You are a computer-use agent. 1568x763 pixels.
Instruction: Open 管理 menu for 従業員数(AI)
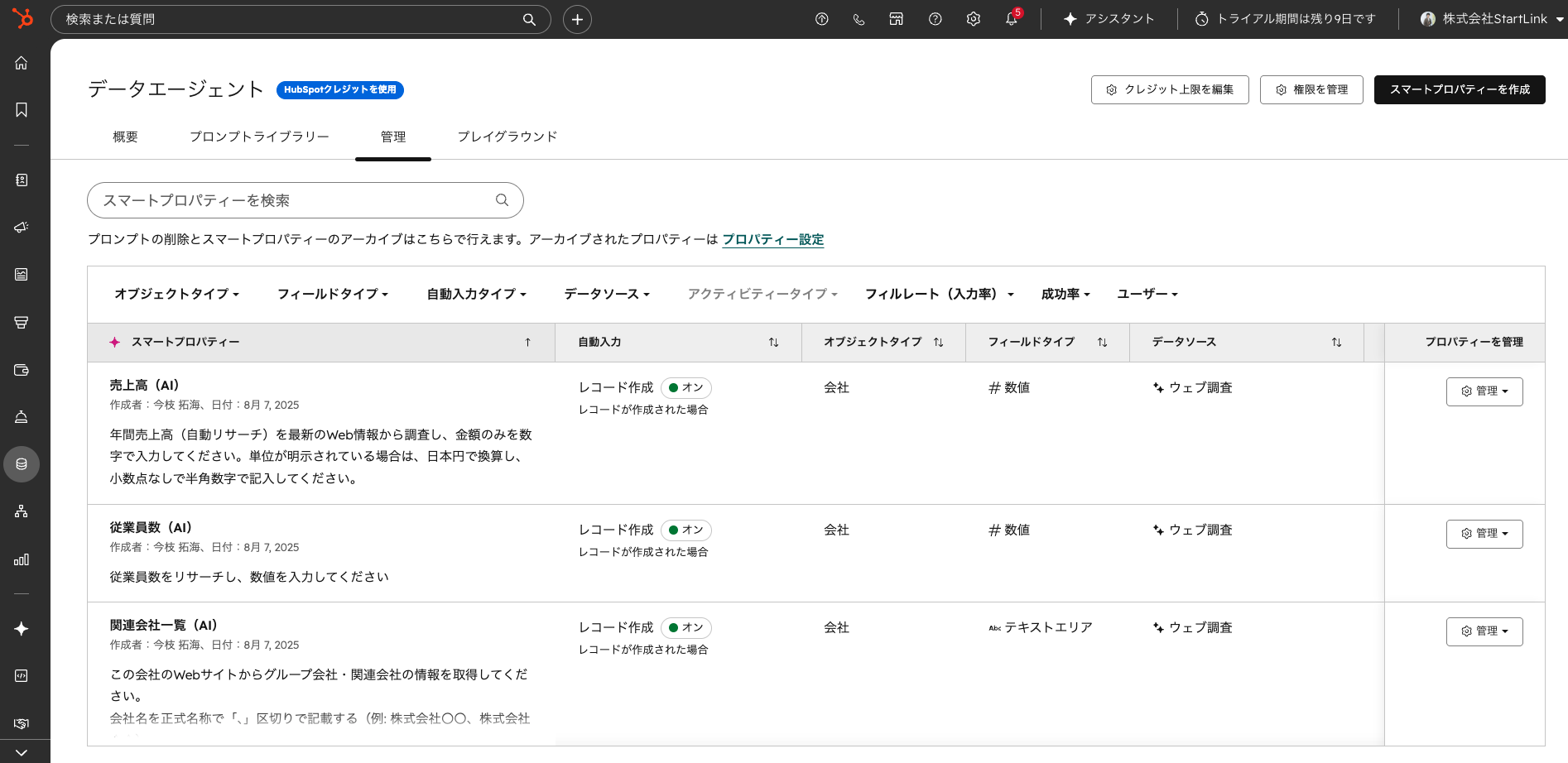pyautogui.click(x=1484, y=534)
